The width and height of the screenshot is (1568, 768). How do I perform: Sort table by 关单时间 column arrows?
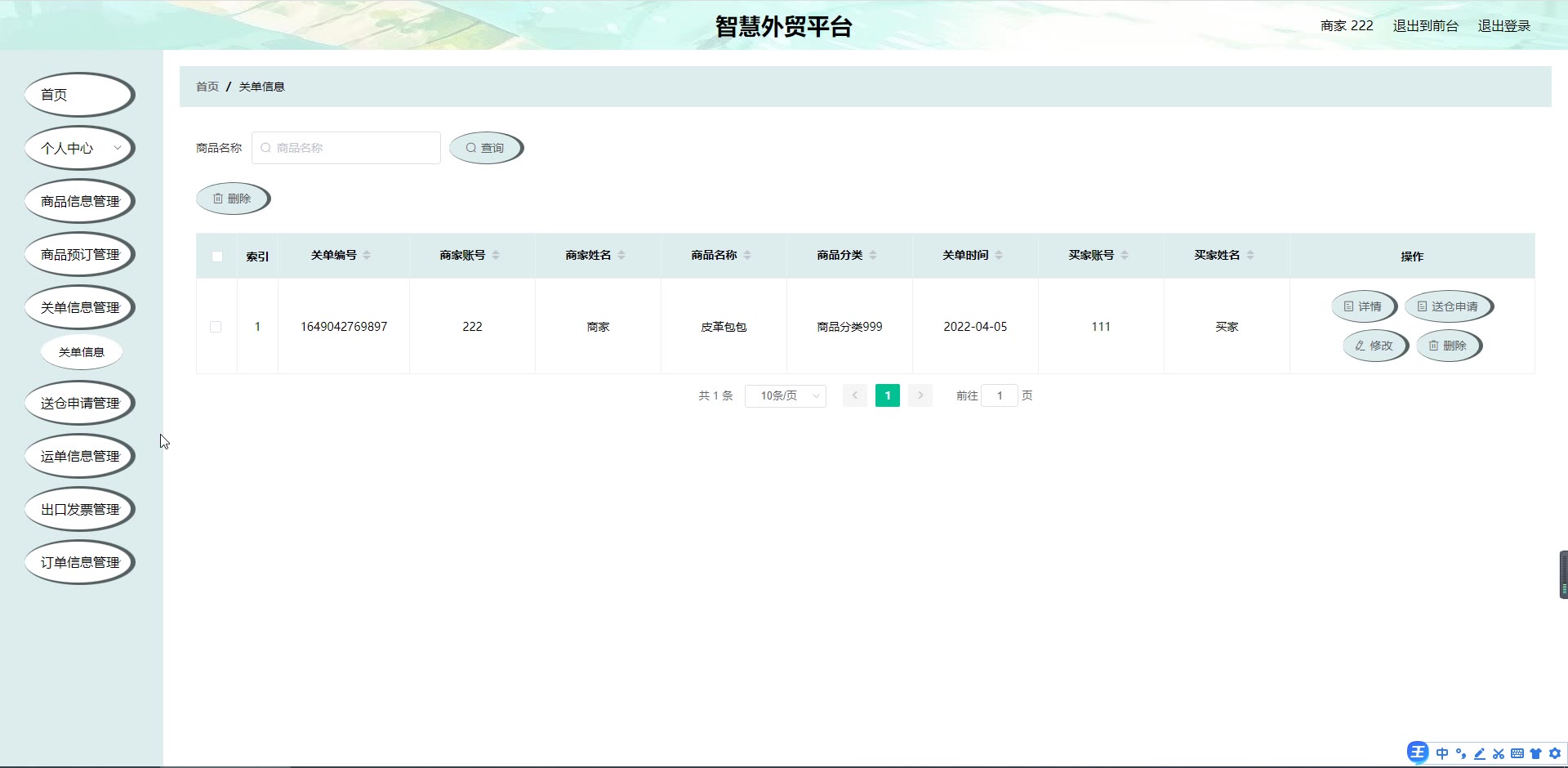click(x=999, y=256)
